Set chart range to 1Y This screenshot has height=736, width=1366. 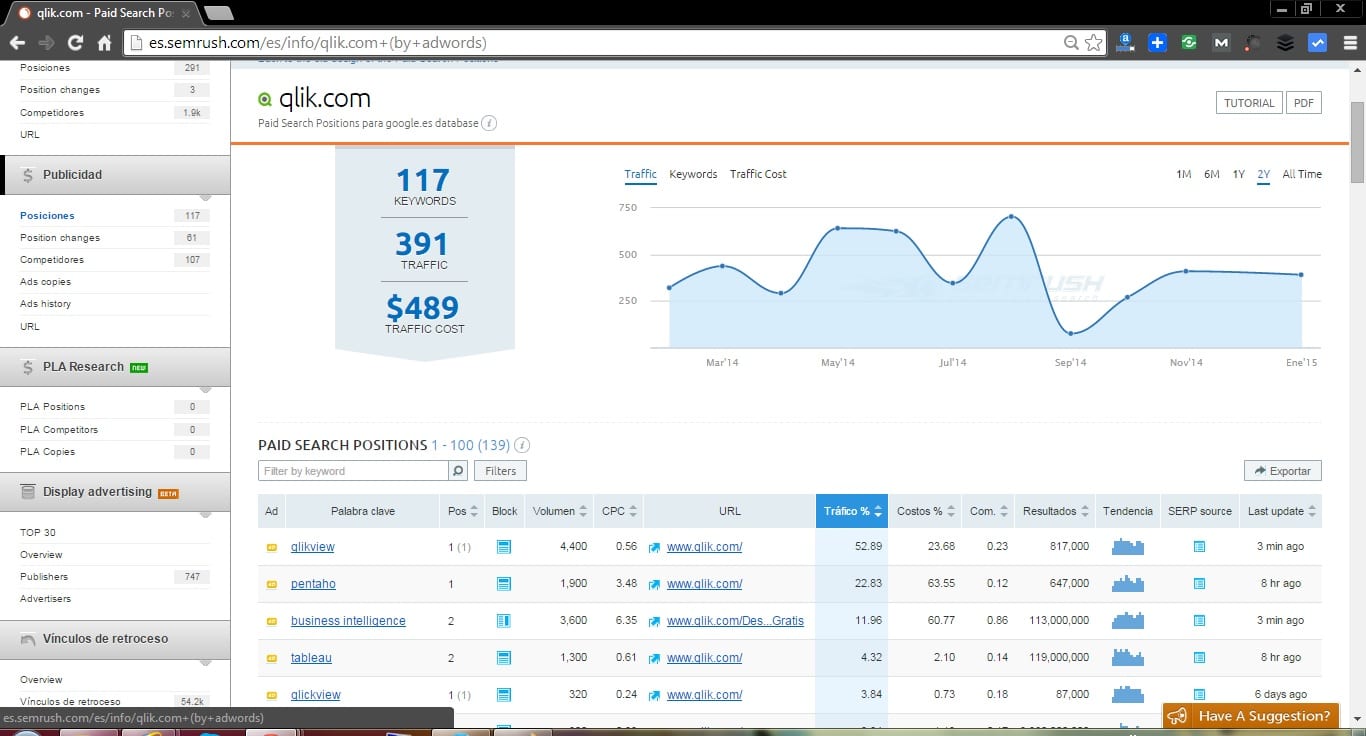coord(1238,174)
